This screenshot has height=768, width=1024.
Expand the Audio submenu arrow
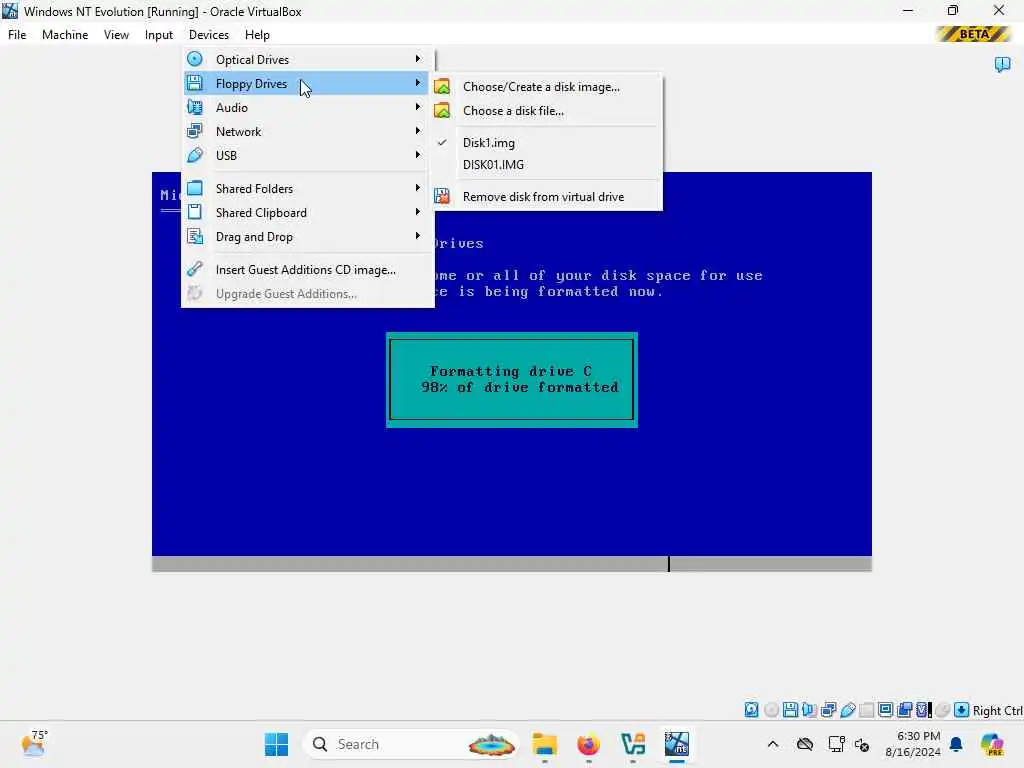pos(418,107)
